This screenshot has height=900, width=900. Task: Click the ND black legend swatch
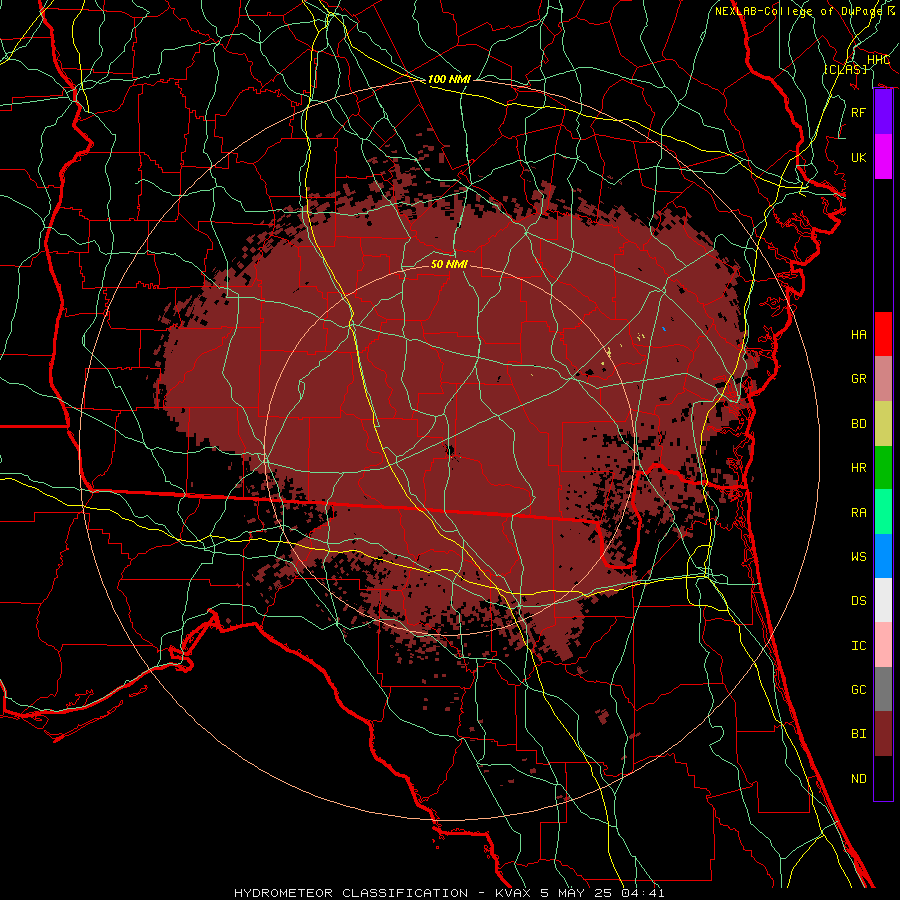pyautogui.click(x=883, y=778)
